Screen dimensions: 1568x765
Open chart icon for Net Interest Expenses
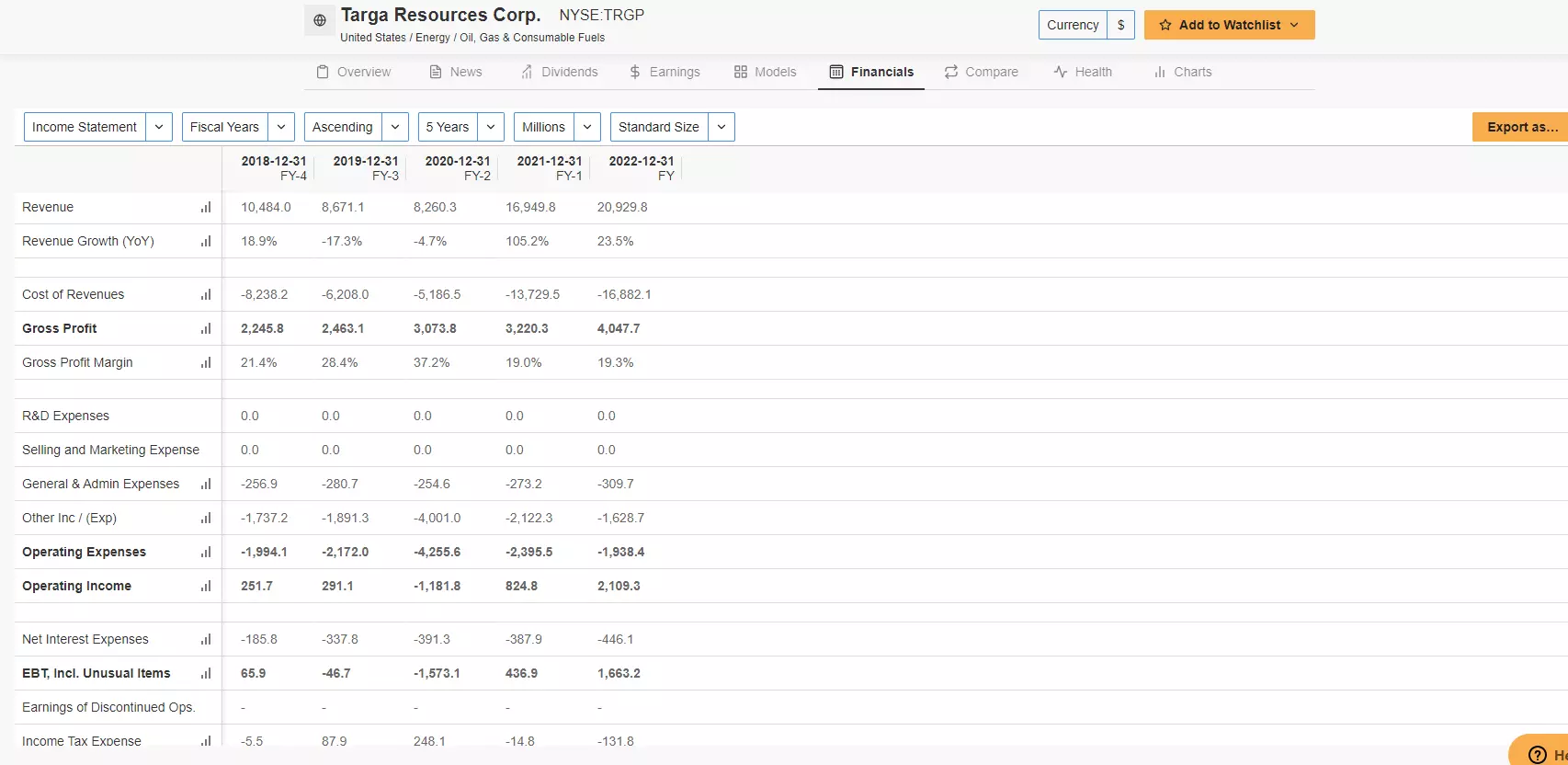206,640
